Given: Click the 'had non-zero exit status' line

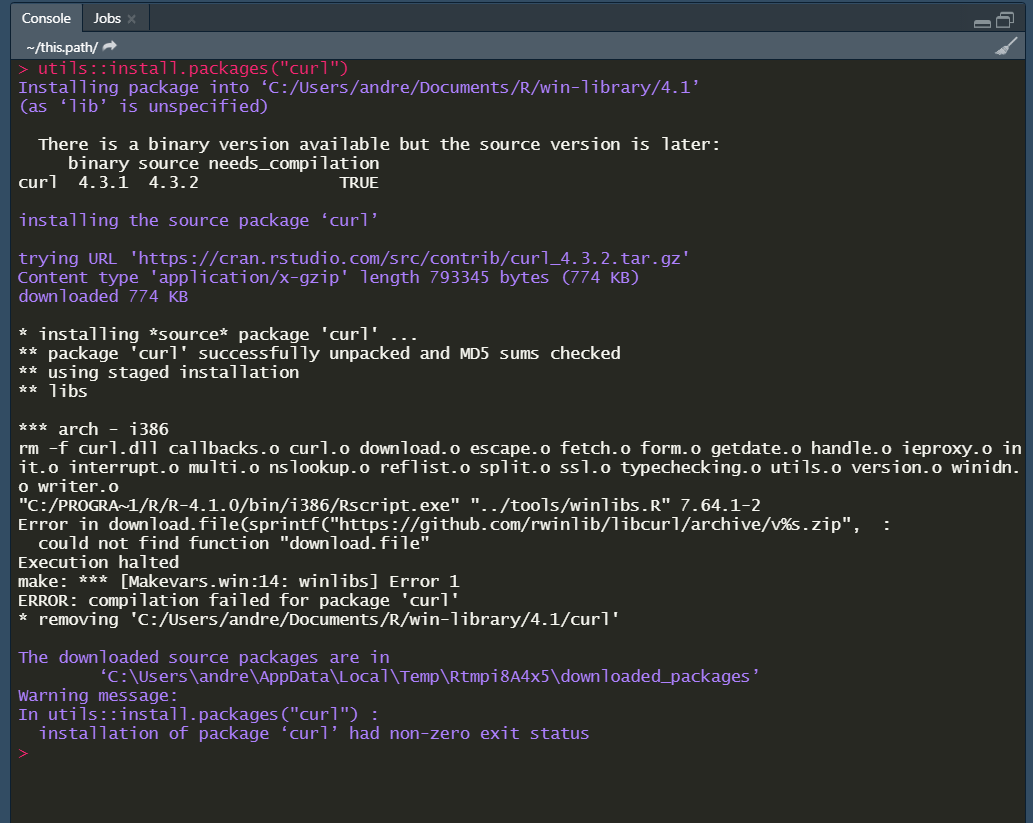Looking at the screenshot, I should coord(314,734).
